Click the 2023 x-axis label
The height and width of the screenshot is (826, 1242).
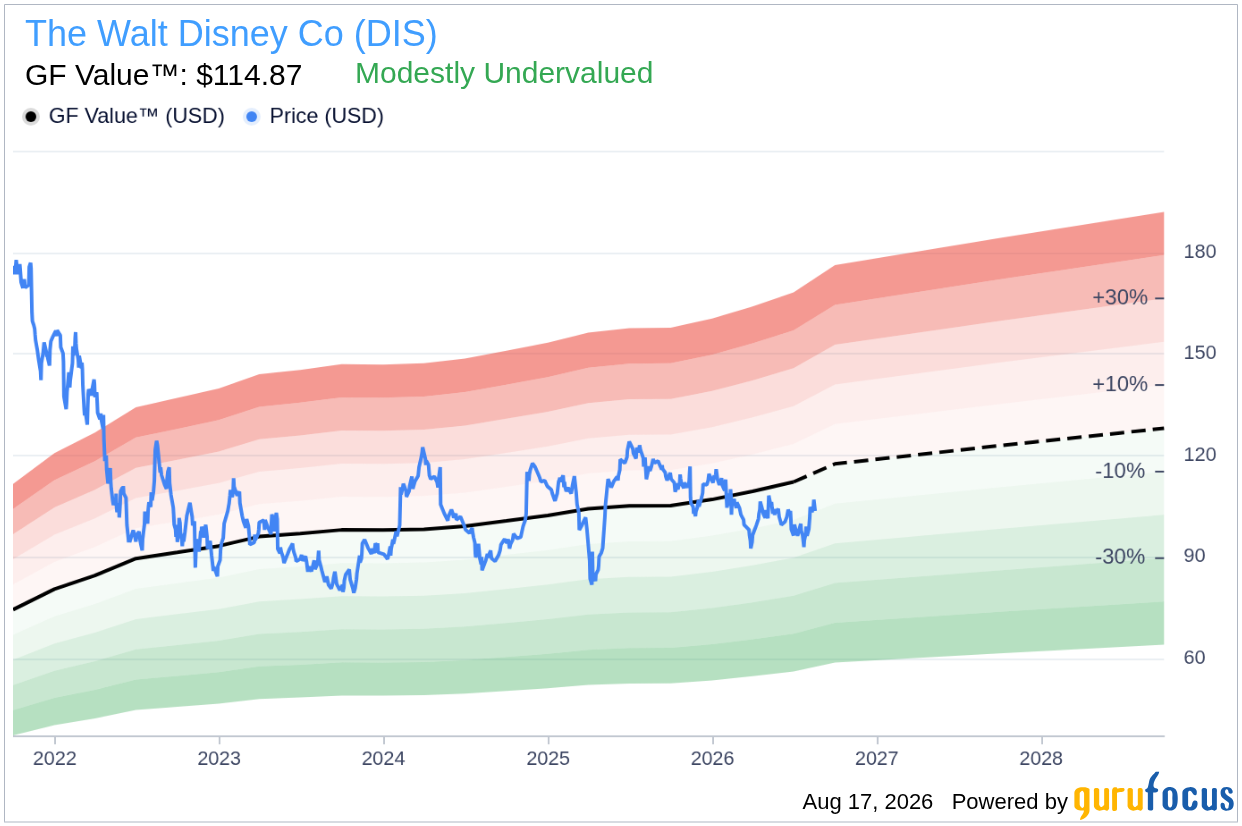(219, 759)
